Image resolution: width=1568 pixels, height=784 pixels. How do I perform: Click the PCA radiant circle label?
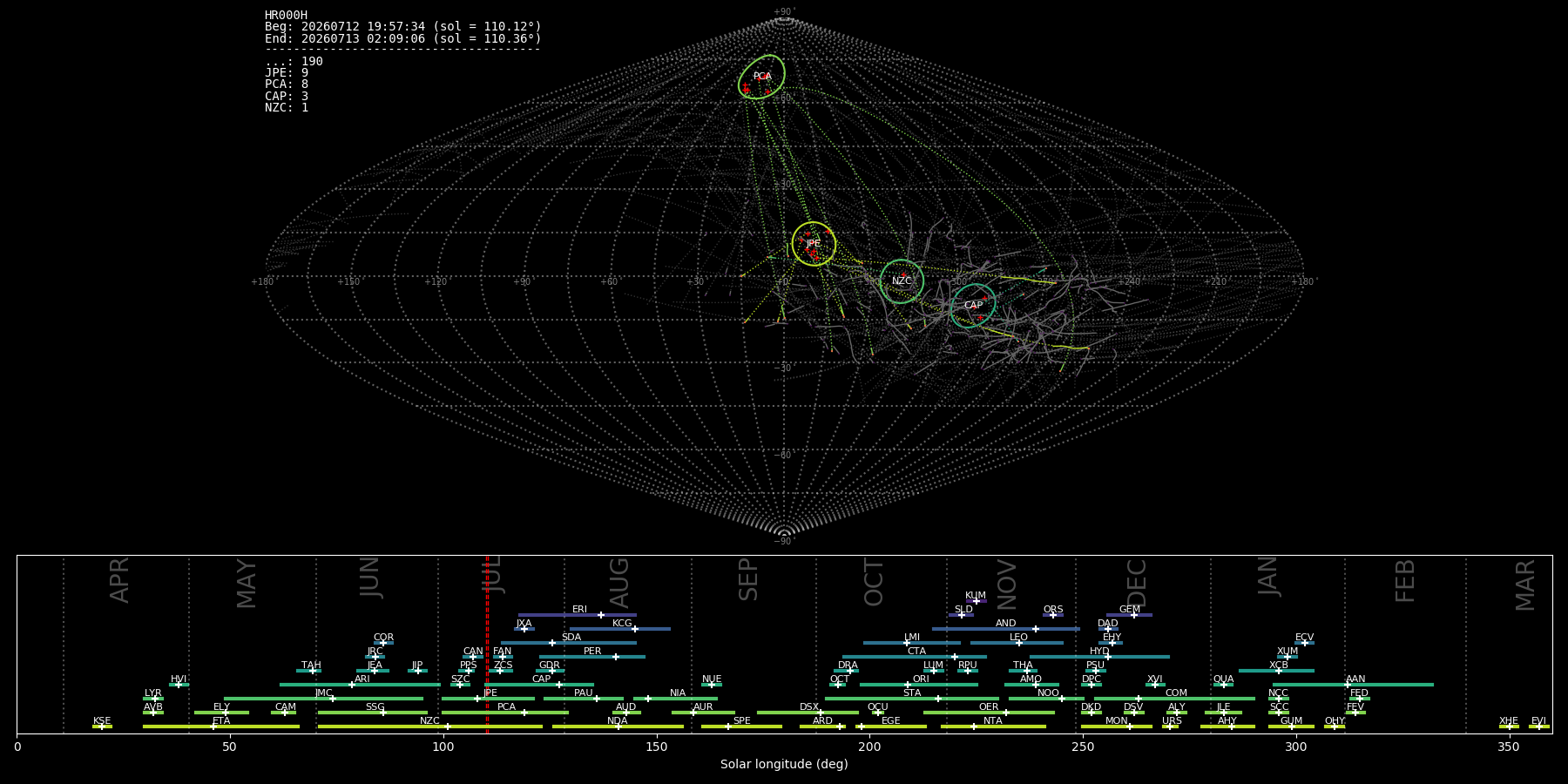point(762,77)
